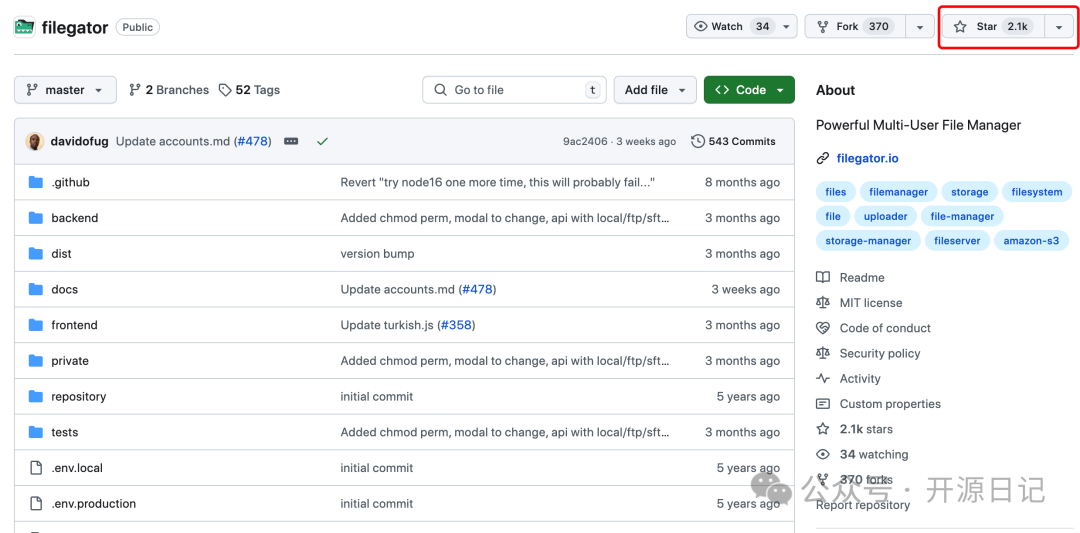Select the file-manager topic tag

pyautogui.click(x=962, y=216)
